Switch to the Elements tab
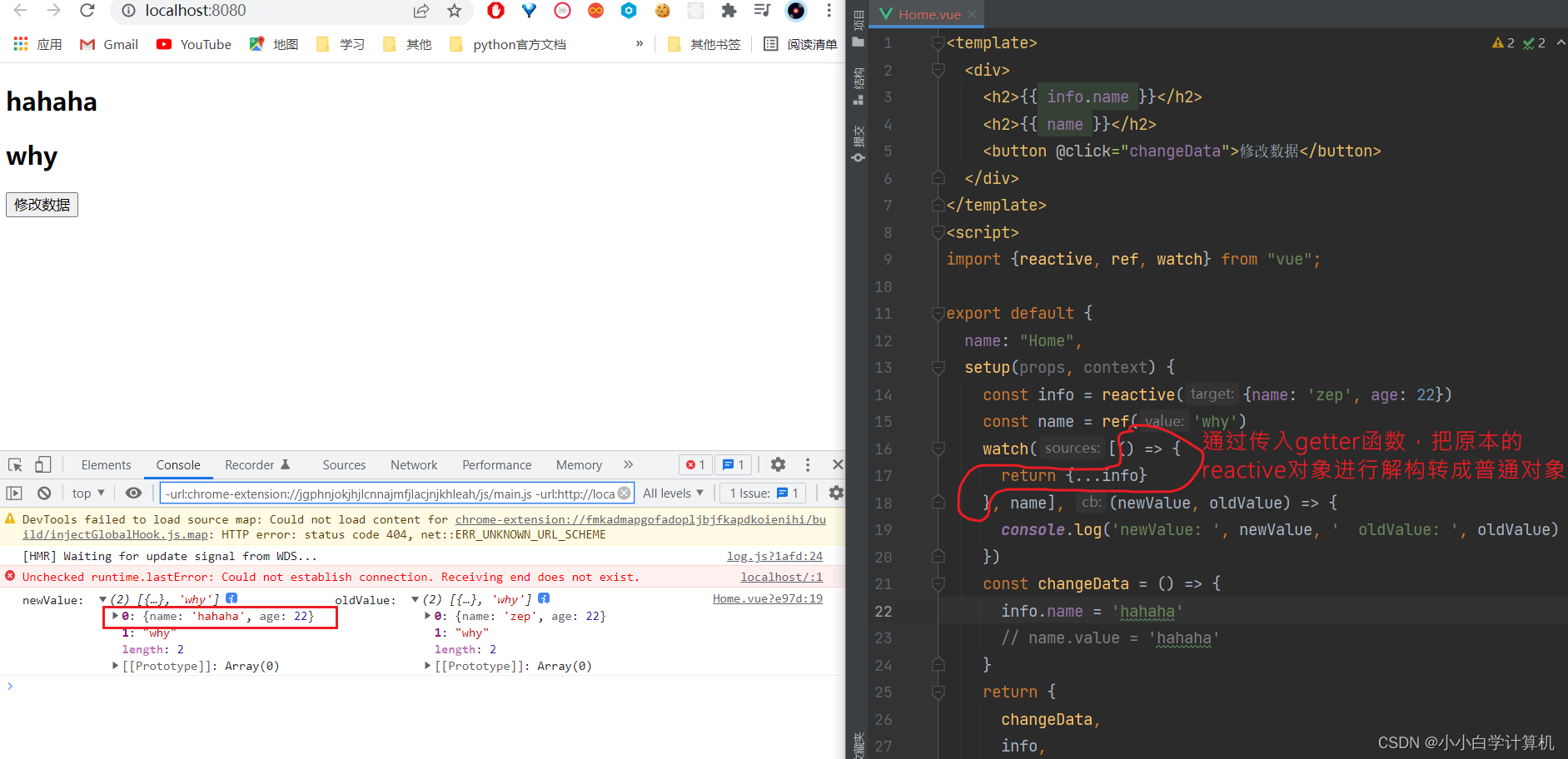Screen dimensions: 1568x759 106,464
